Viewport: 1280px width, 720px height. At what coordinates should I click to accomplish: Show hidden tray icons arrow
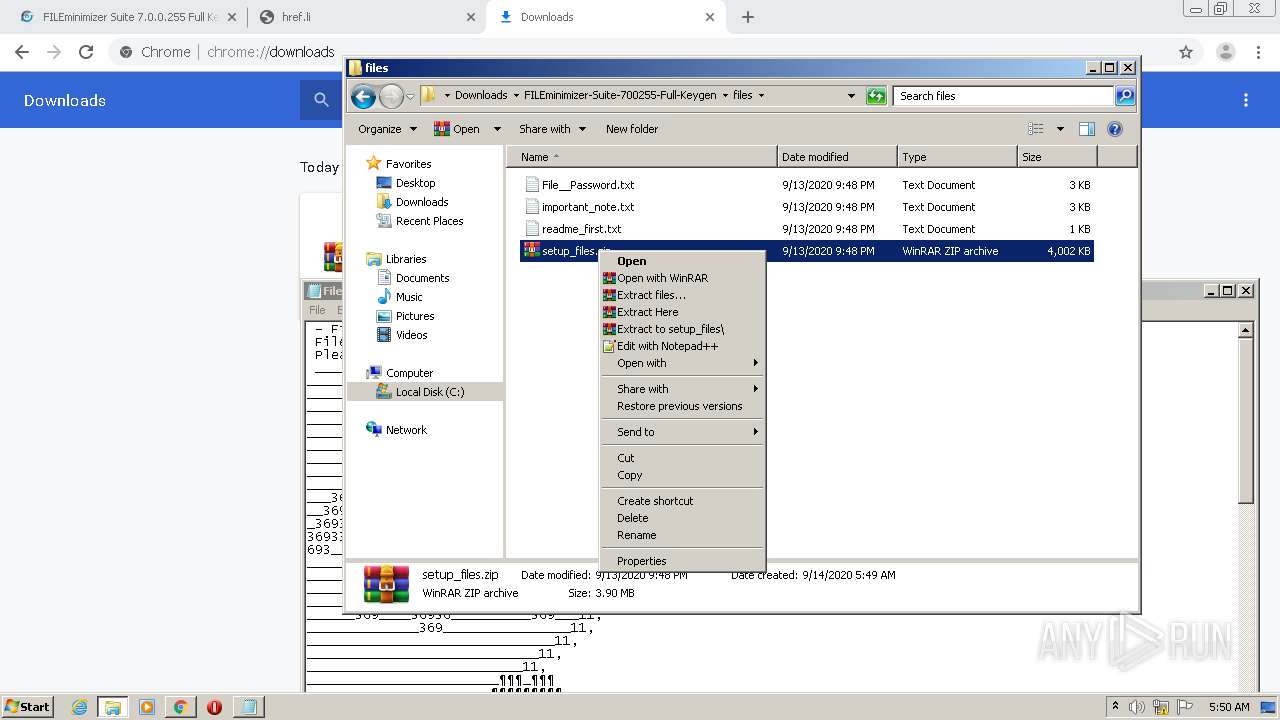coord(1115,707)
